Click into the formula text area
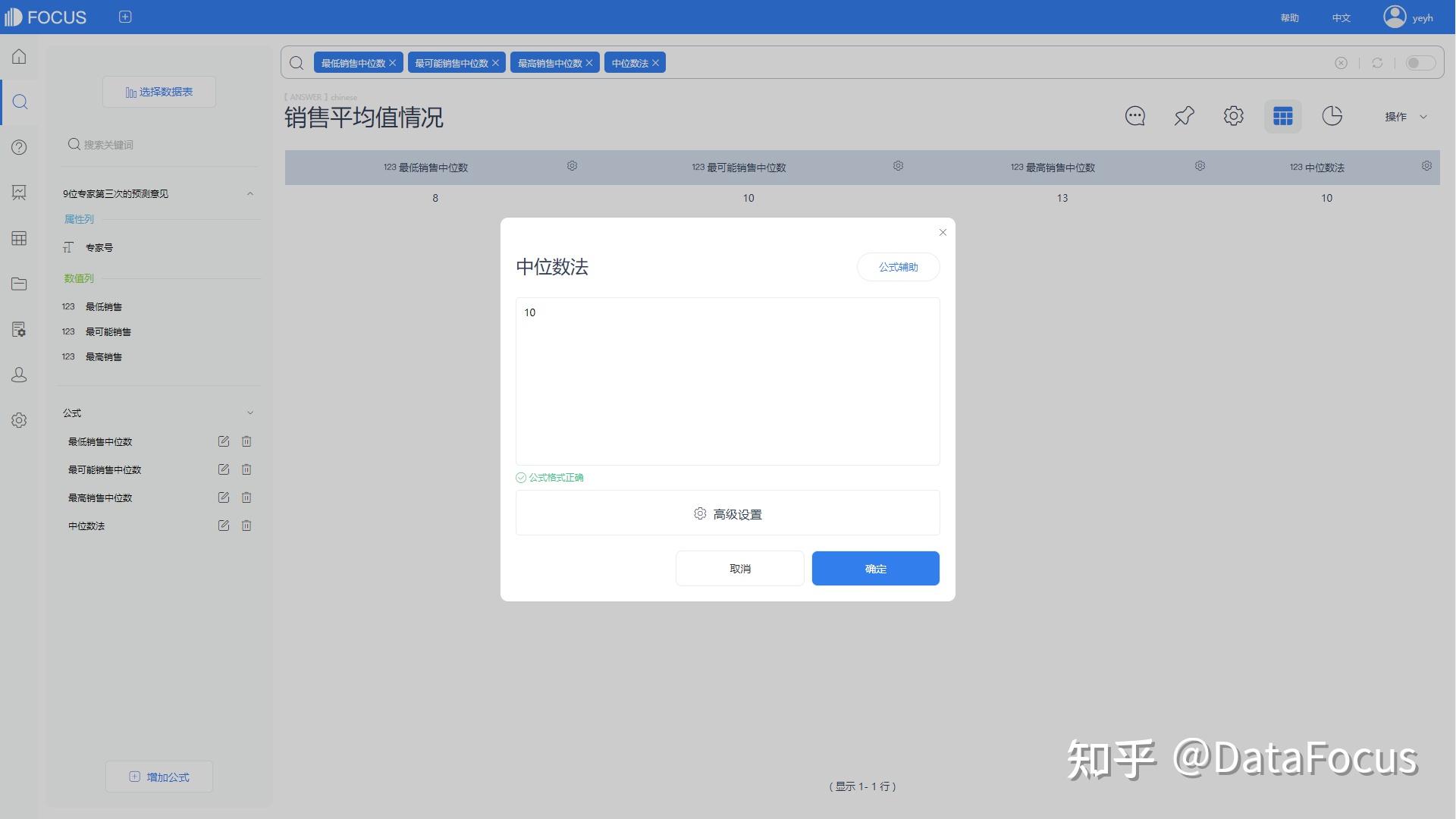 pos(727,381)
